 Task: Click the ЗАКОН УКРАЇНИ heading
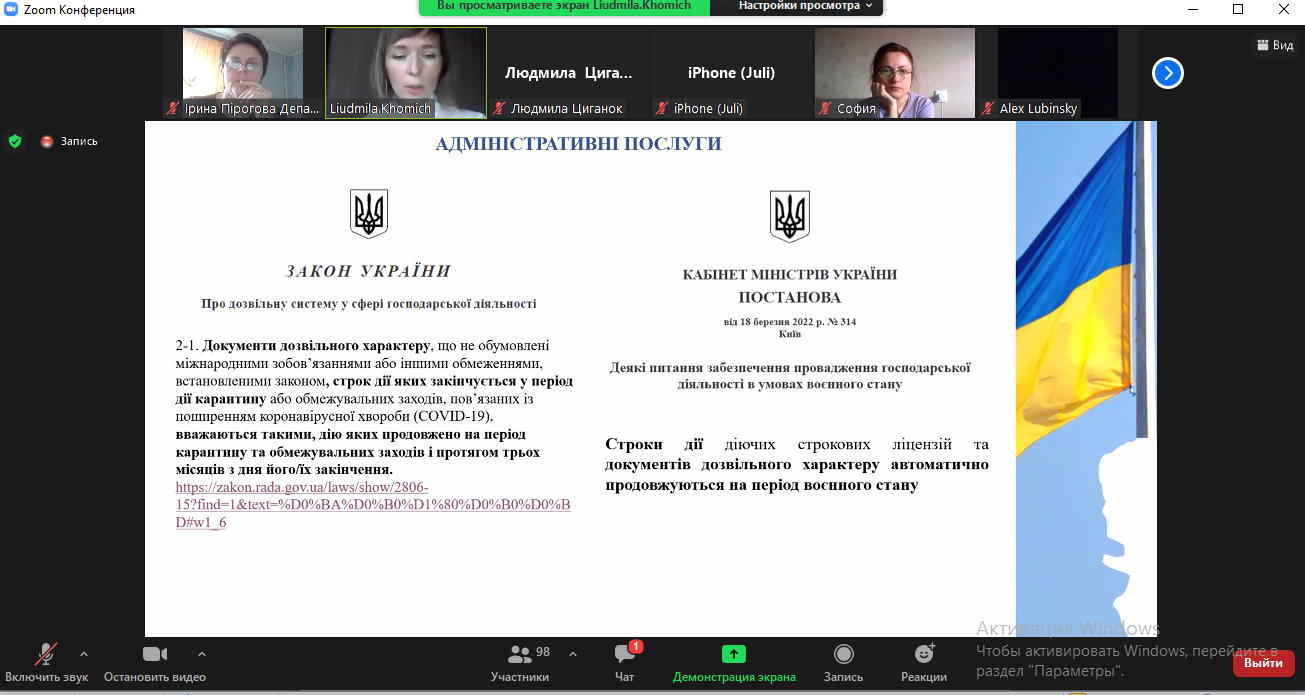368,271
